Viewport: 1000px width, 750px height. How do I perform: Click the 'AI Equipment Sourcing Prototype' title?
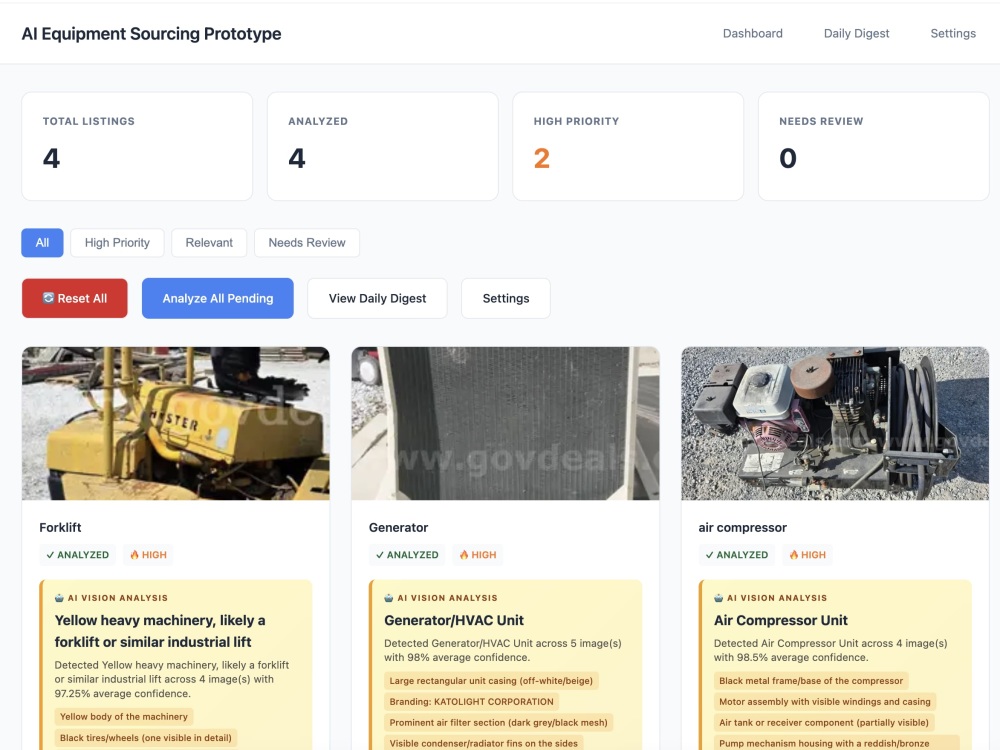151,34
